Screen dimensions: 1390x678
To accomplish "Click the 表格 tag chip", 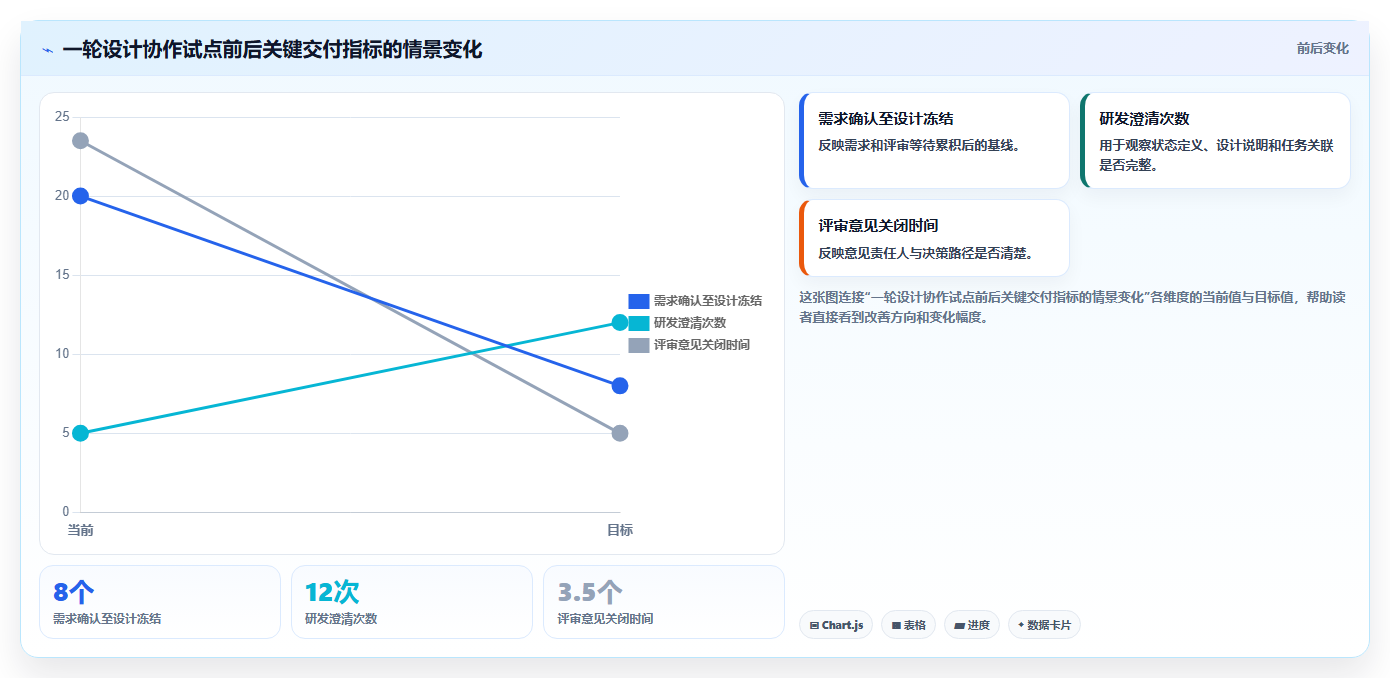I will click(908, 625).
